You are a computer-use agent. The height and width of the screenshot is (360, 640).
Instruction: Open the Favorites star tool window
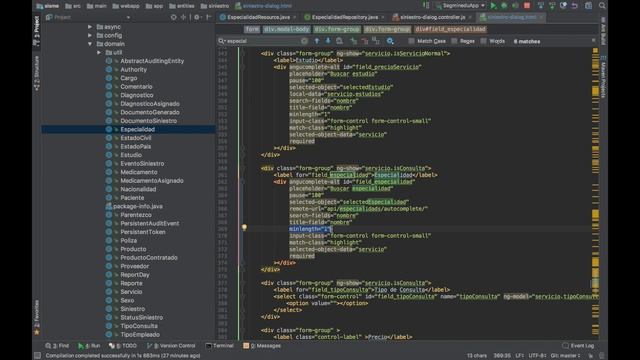[x=37, y=318]
